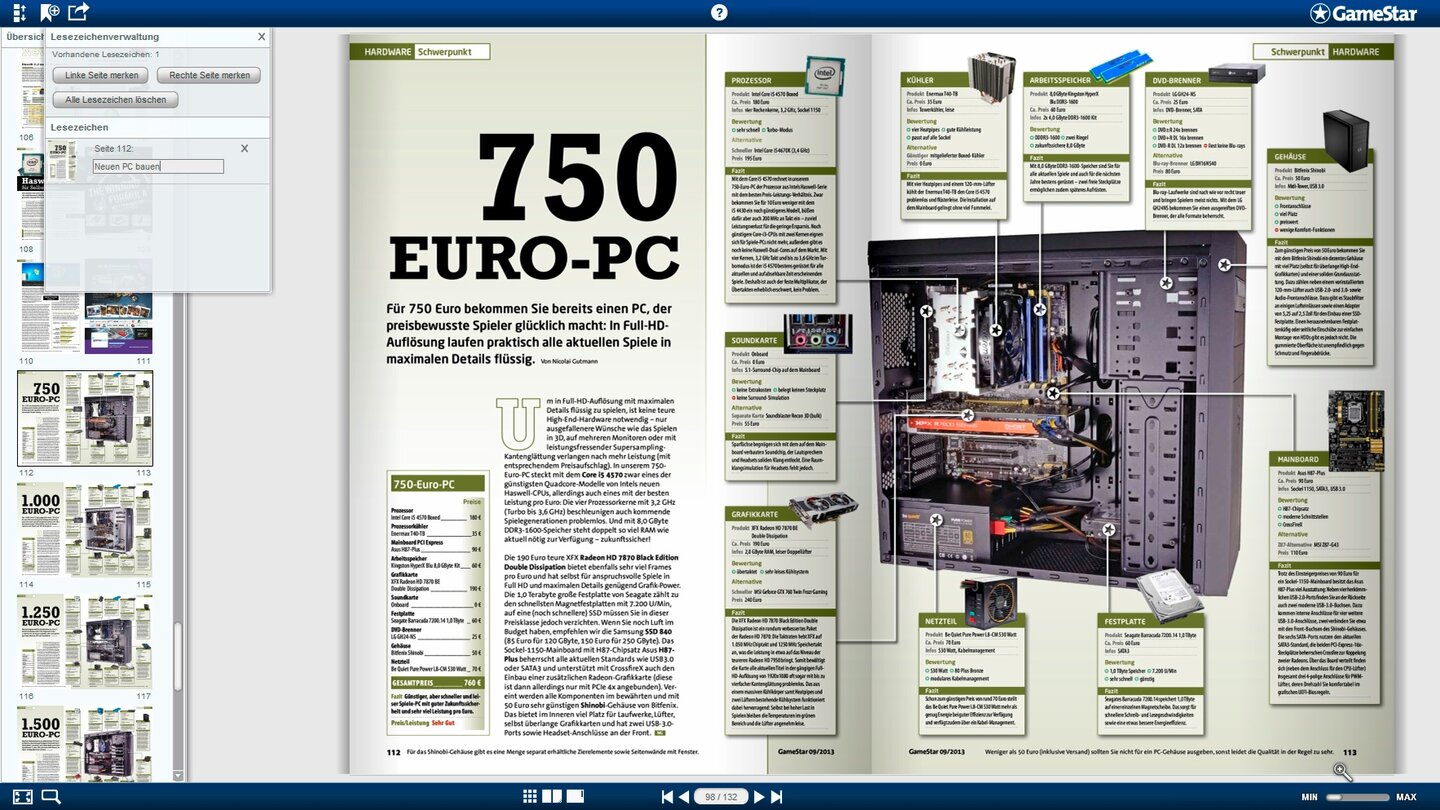Open the search magnifier in bottom bar
Viewport: 1440px width, 810px height.
pos(51,796)
